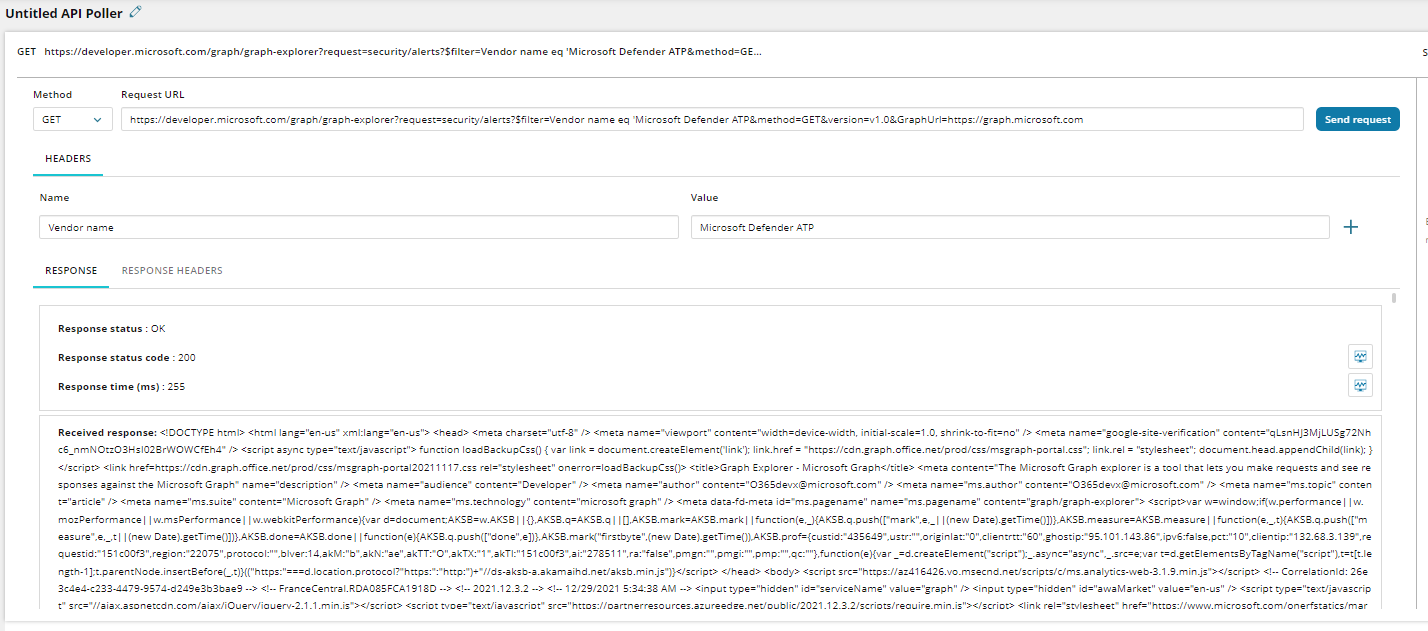Viewport: 1428px width, 631px height.
Task: Click the 'Value' column label
Action: pos(704,198)
